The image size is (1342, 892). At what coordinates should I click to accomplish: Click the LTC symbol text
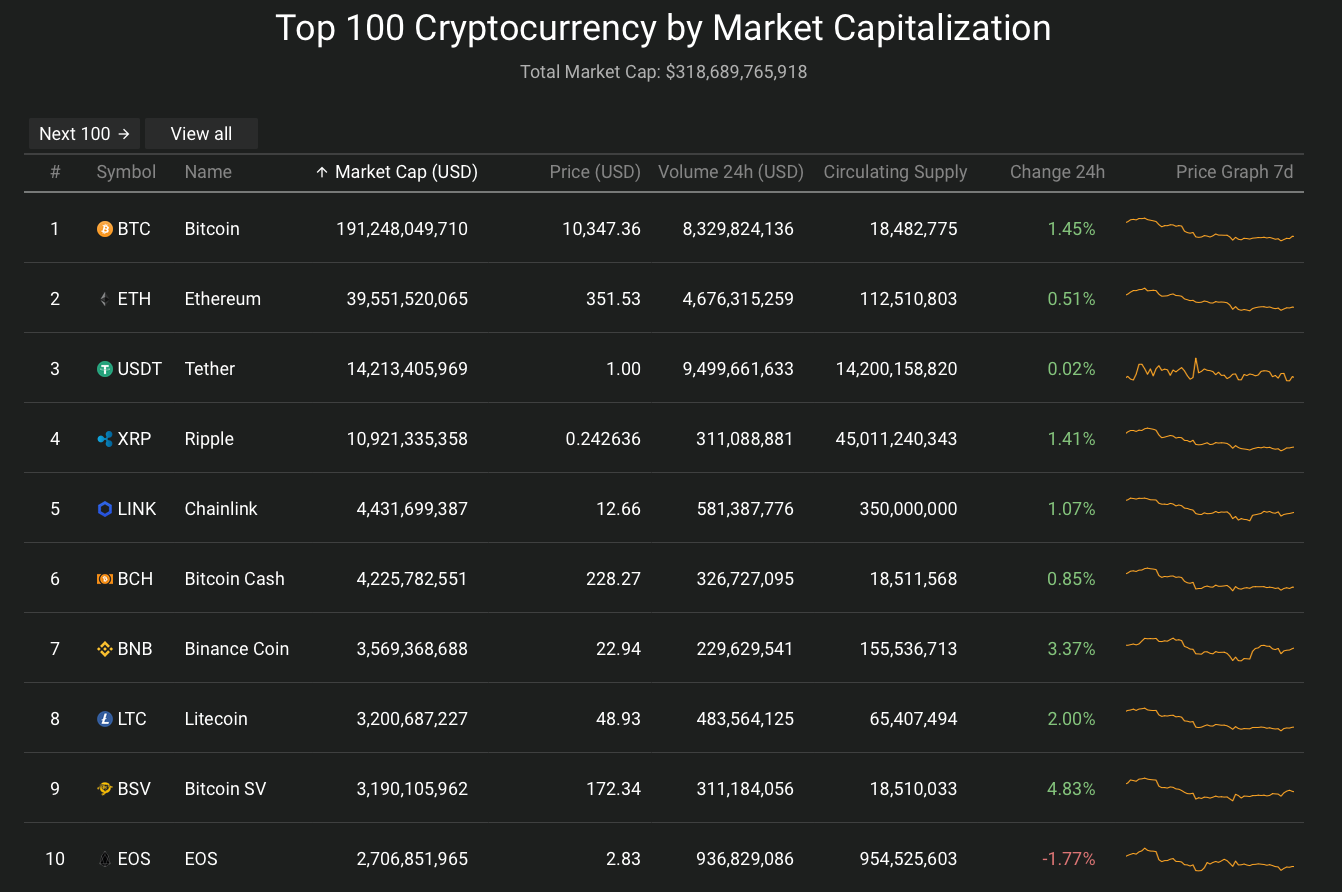(132, 719)
